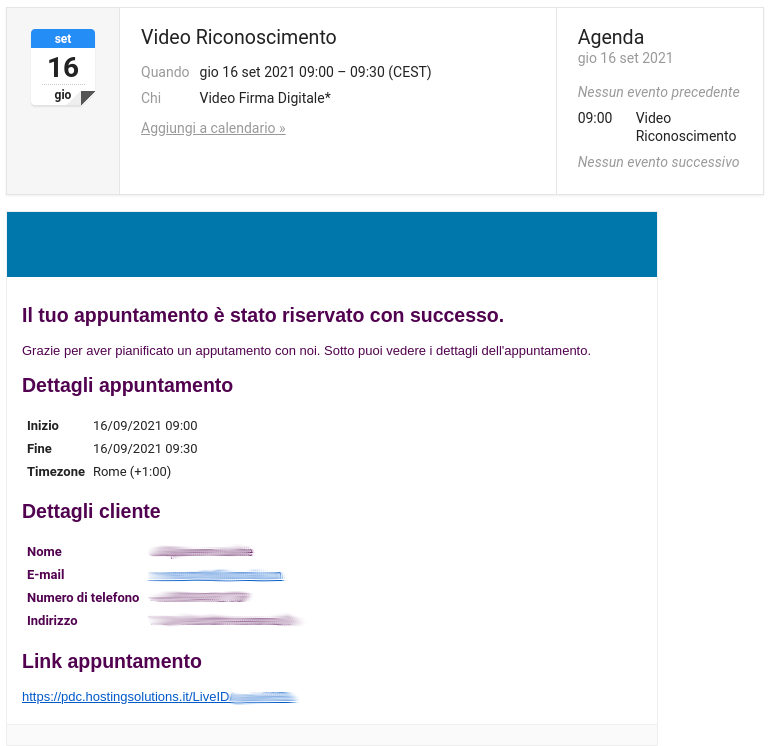Click the 'Quando' label

165,72
